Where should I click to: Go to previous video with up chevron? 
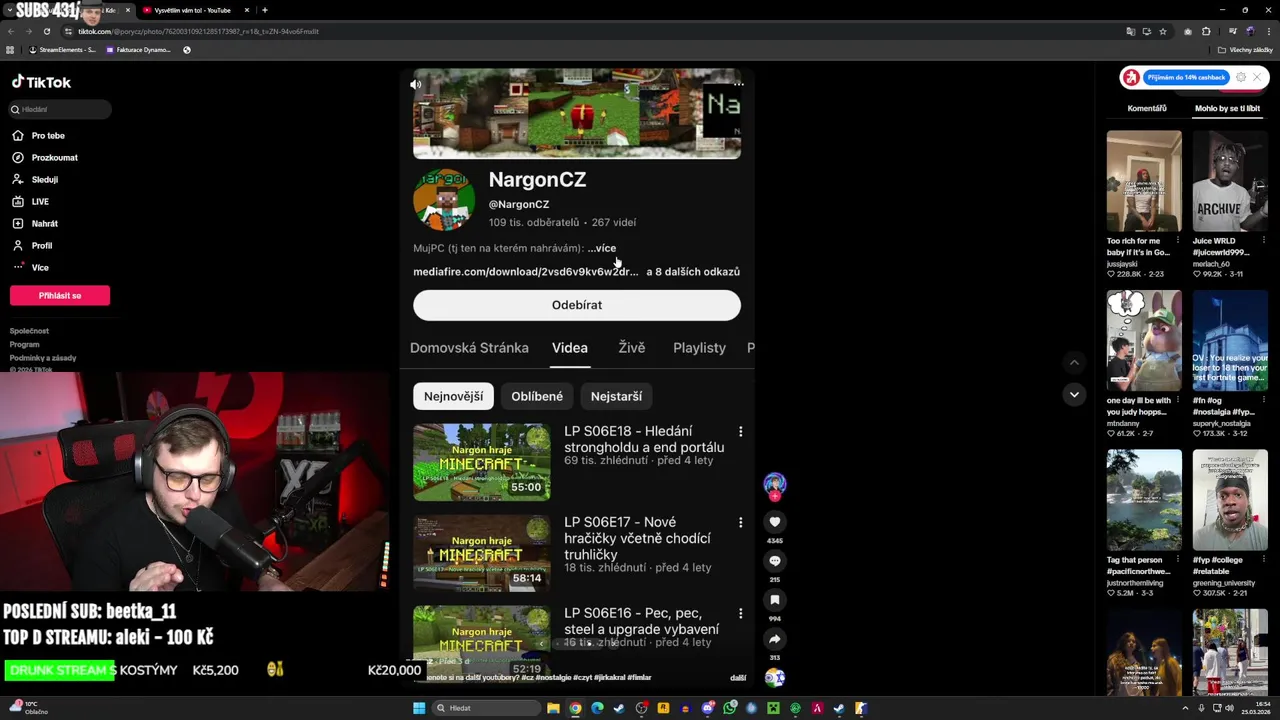pyautogui.click(x=1074, y=363)
